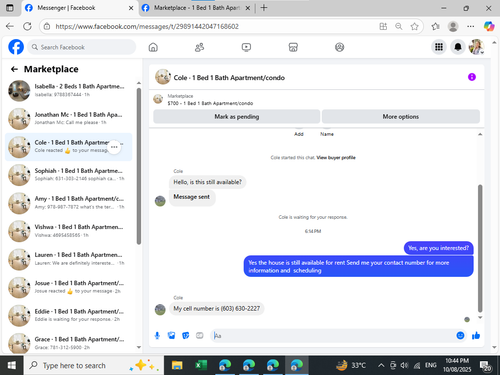Viewport: 500px width, 375px height.
Task: Open Windows Start menu
Action: pos(12,366)
